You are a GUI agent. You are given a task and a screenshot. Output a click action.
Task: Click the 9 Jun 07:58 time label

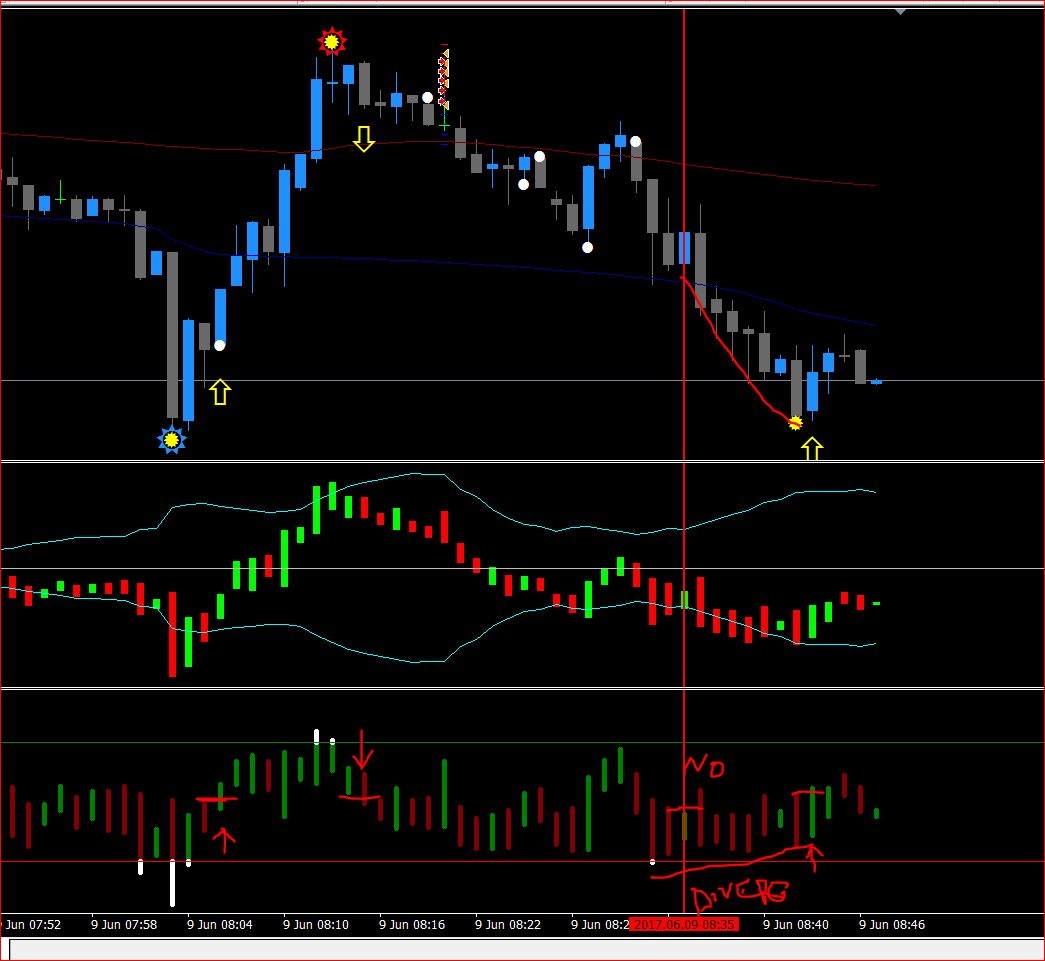(124, 924)
